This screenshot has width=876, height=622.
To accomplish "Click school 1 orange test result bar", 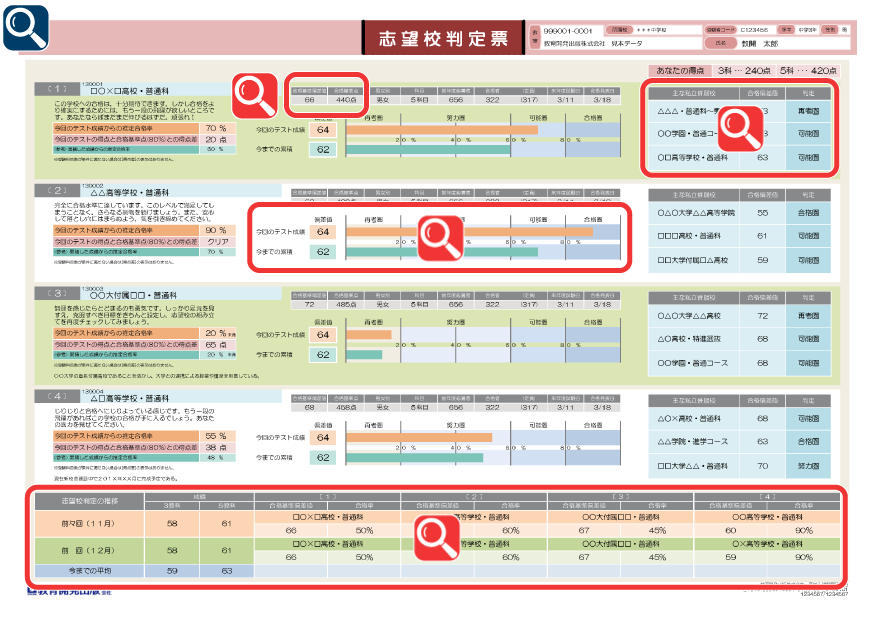I will tap(441, 129).
